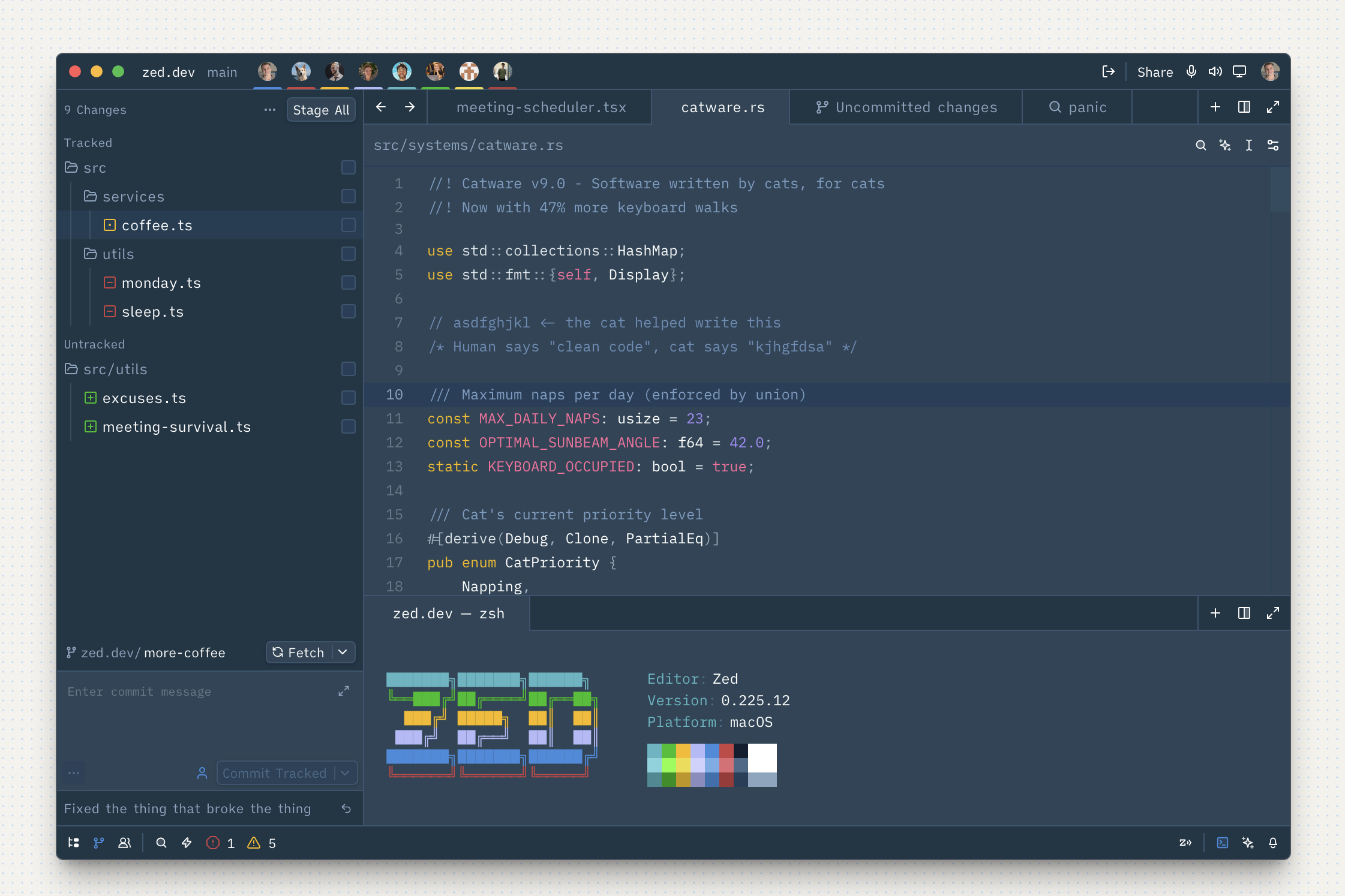Click the edit prediction Z icon
The width and height of the screenshot is (1345, 896).
1185,843
